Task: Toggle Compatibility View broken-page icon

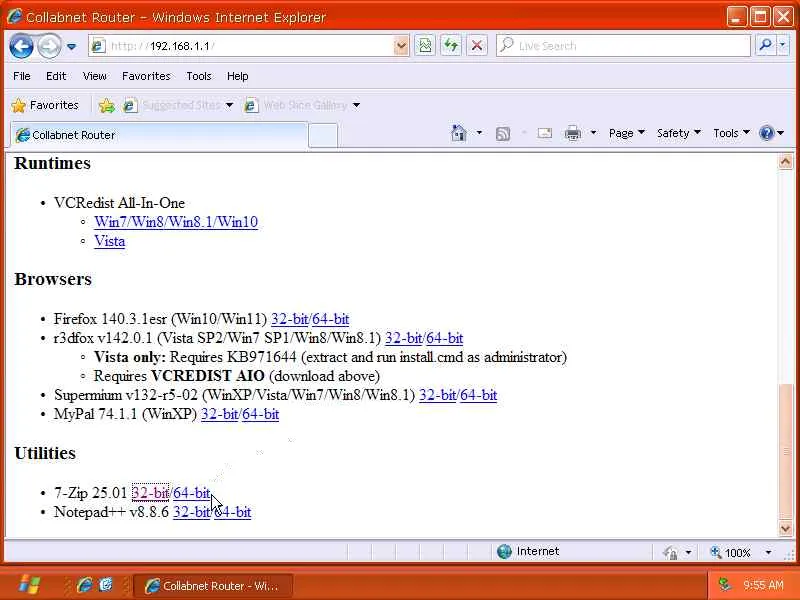Action: point(424,46)
